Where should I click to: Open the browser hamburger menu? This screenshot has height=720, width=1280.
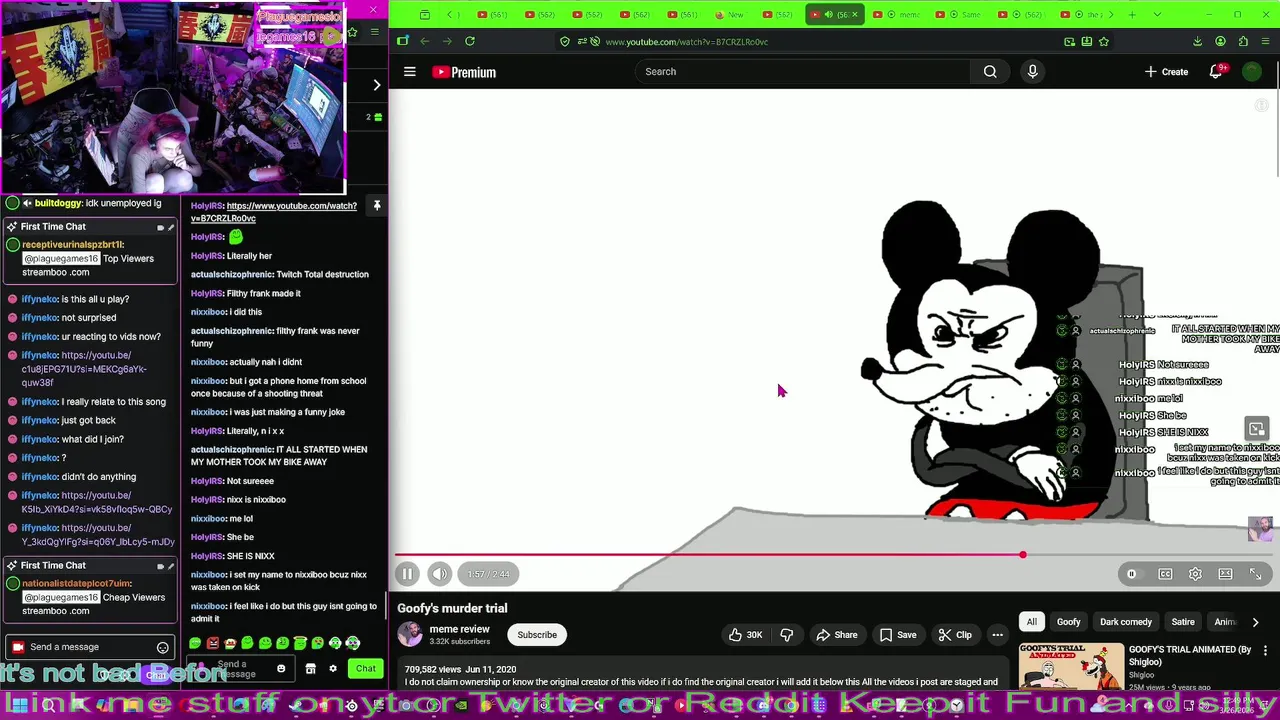1265,41
